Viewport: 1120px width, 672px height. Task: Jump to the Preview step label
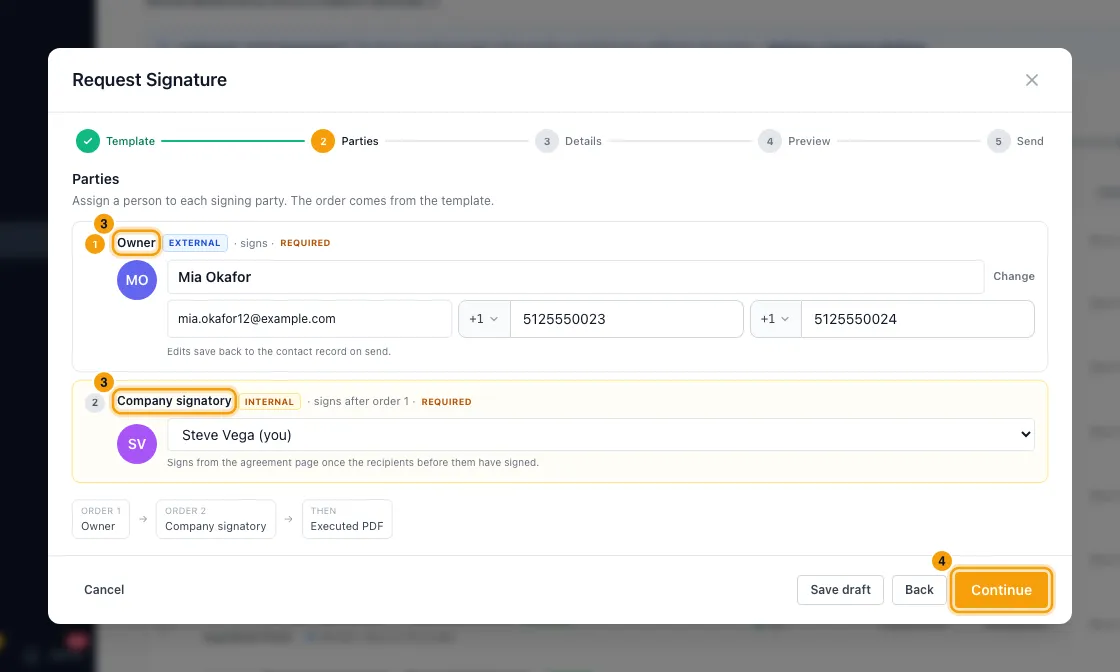click(x=809, y=141)
